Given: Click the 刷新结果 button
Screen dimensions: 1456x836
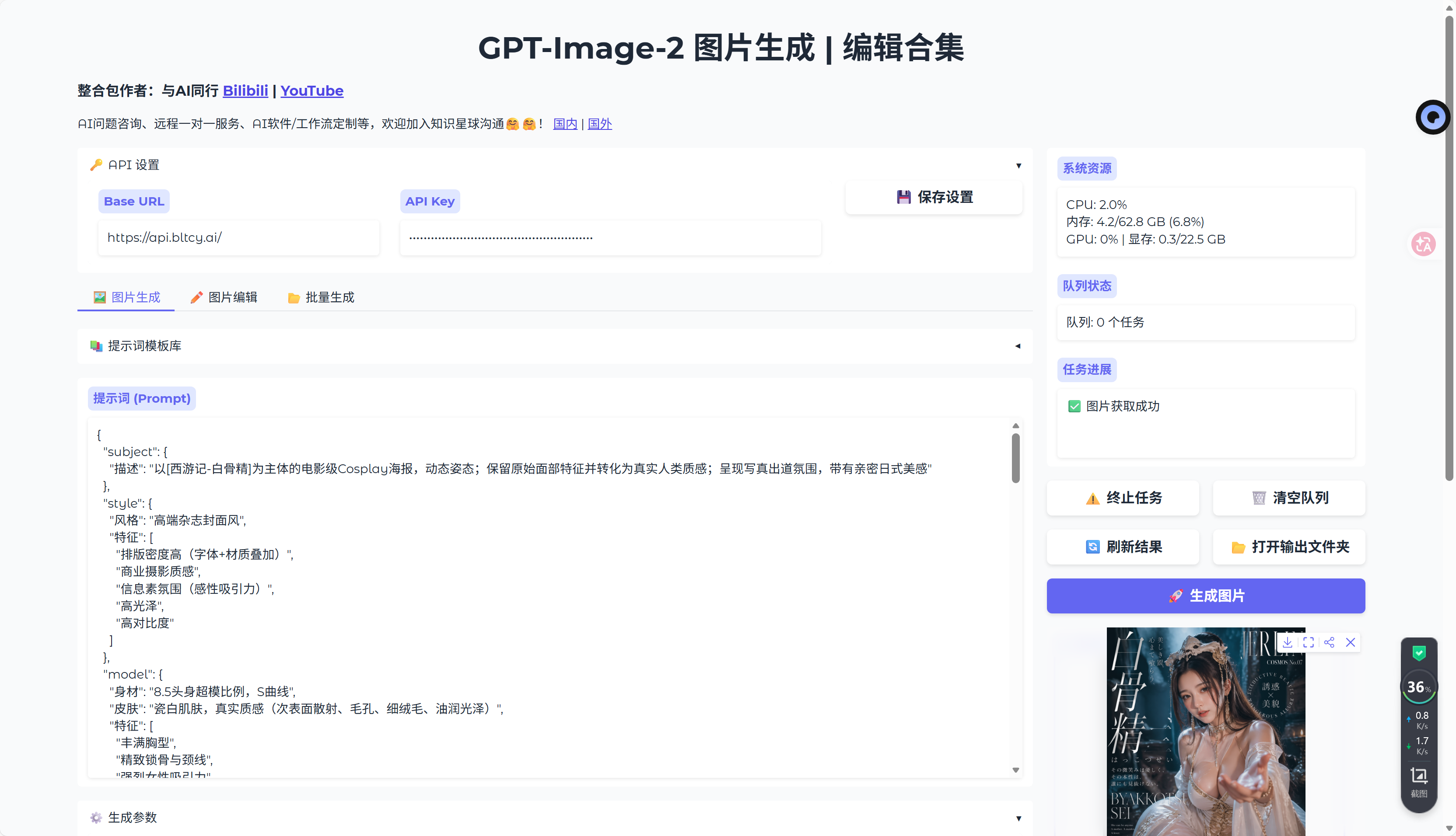Looking at the screenshot, I should [x=1123, y=547].
